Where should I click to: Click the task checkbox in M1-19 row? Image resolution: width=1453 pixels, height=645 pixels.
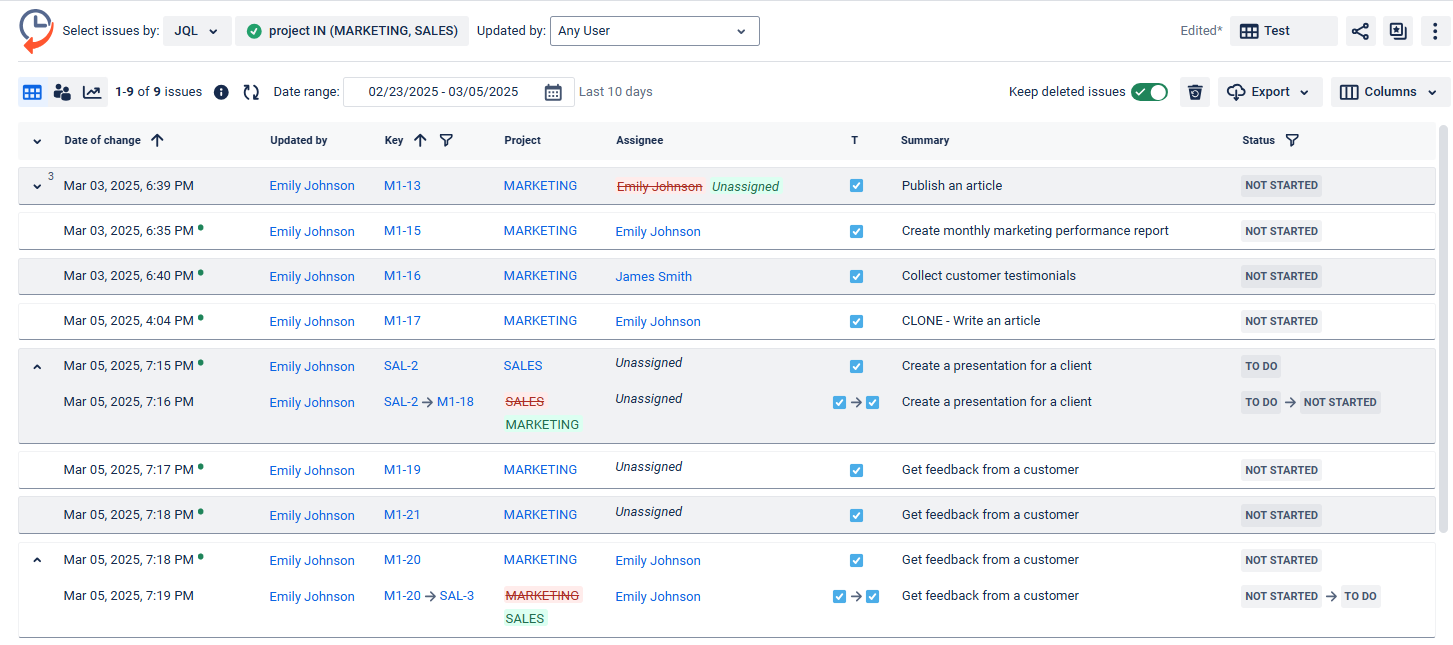[856, 470]
